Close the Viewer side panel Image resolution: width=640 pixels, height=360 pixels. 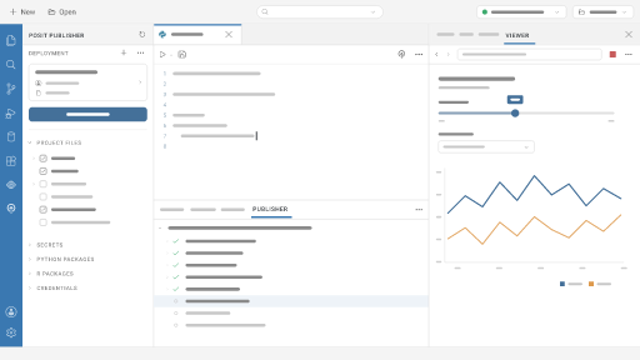click(x=629, y=35)
